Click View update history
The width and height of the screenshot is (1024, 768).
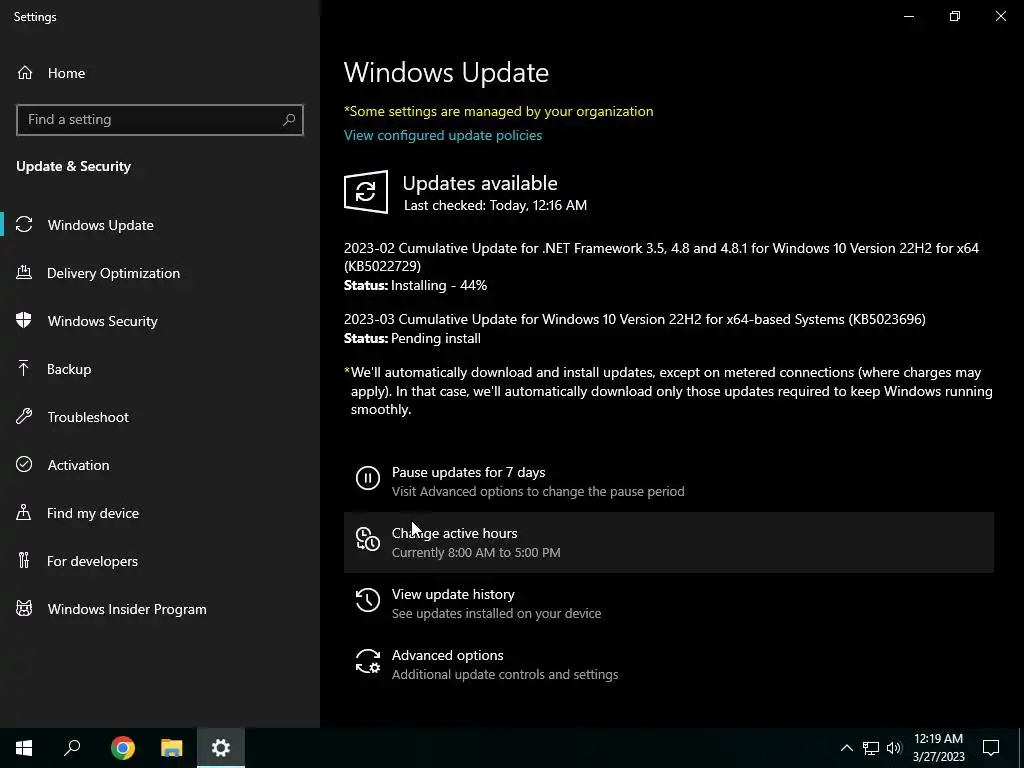669,603
